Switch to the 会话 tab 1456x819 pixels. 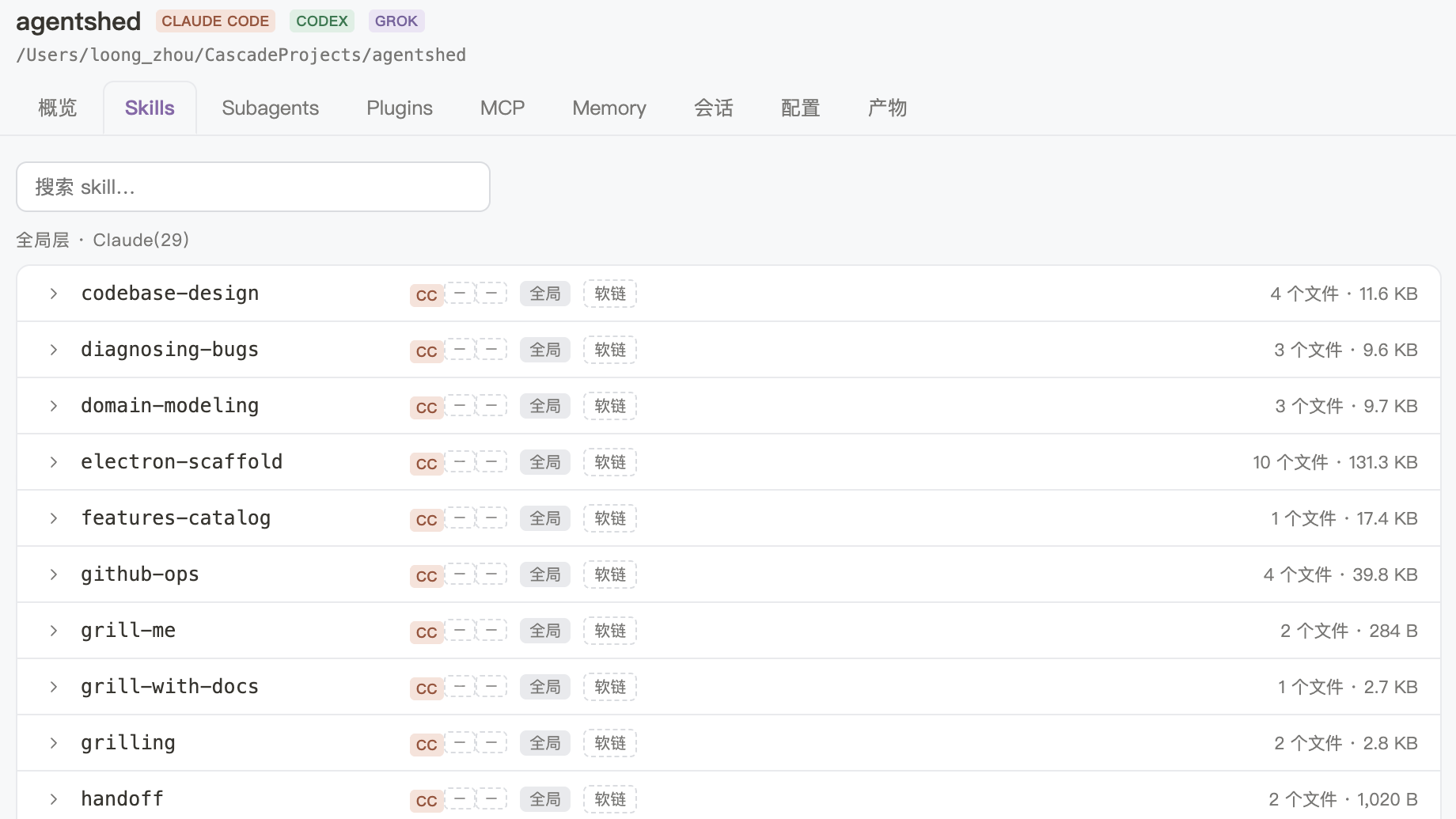coord(714,108)
